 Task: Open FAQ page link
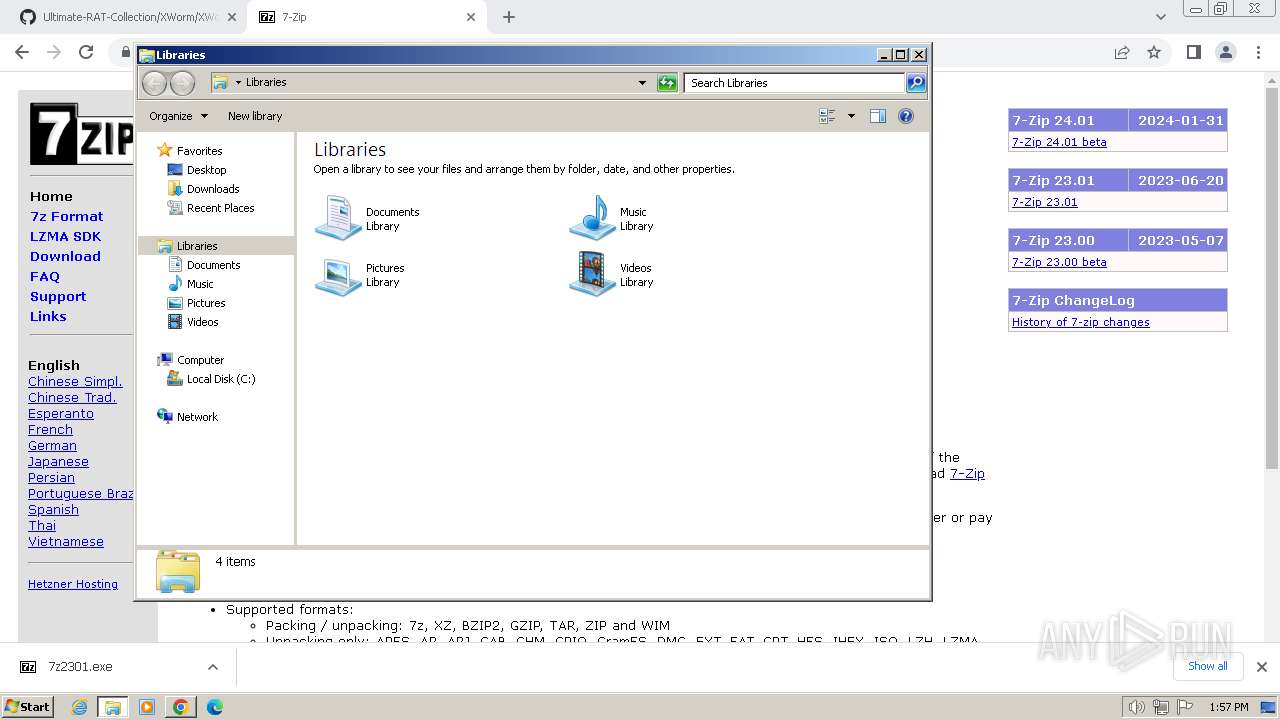click(x=45, y=276)
